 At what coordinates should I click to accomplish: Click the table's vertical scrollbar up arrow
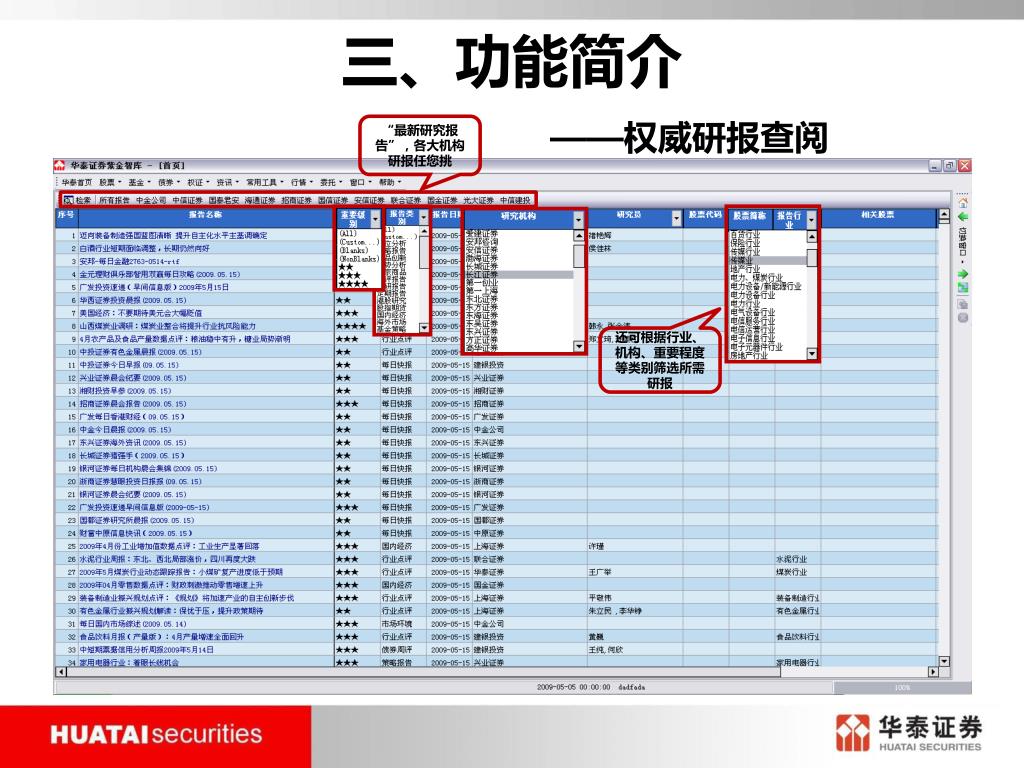coord(944,214)
